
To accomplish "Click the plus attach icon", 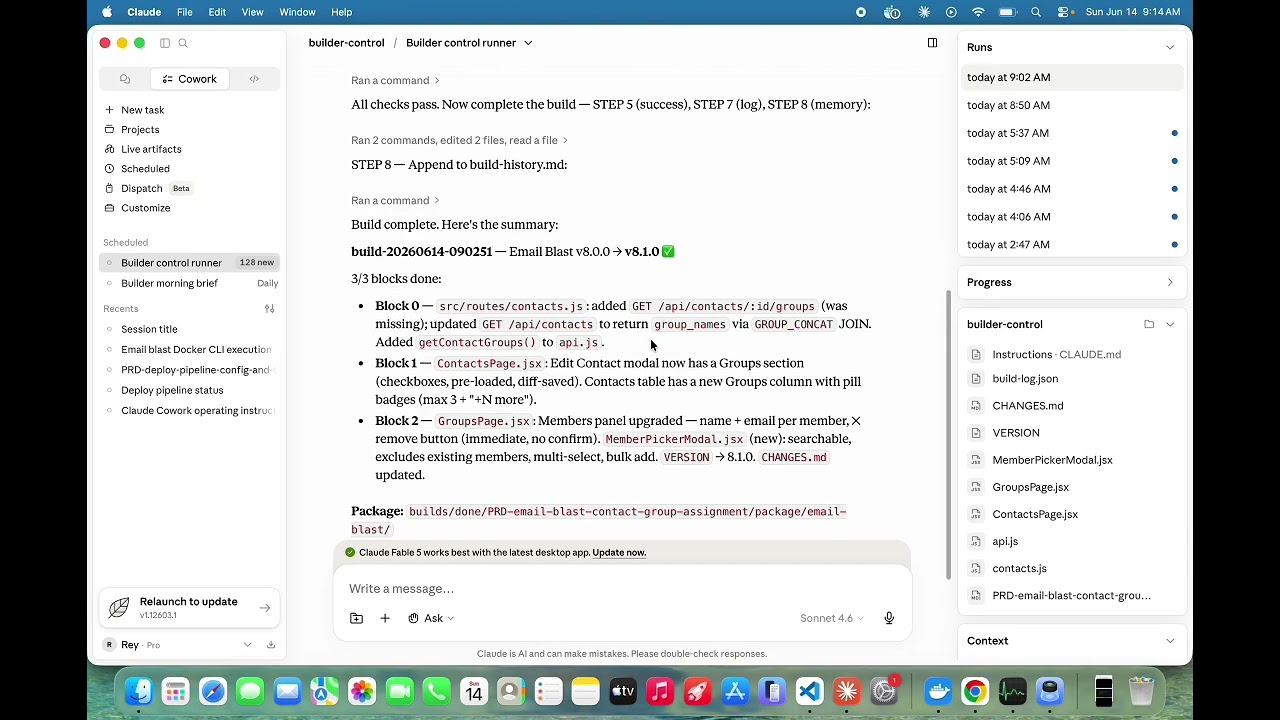I will click(385, 619).
